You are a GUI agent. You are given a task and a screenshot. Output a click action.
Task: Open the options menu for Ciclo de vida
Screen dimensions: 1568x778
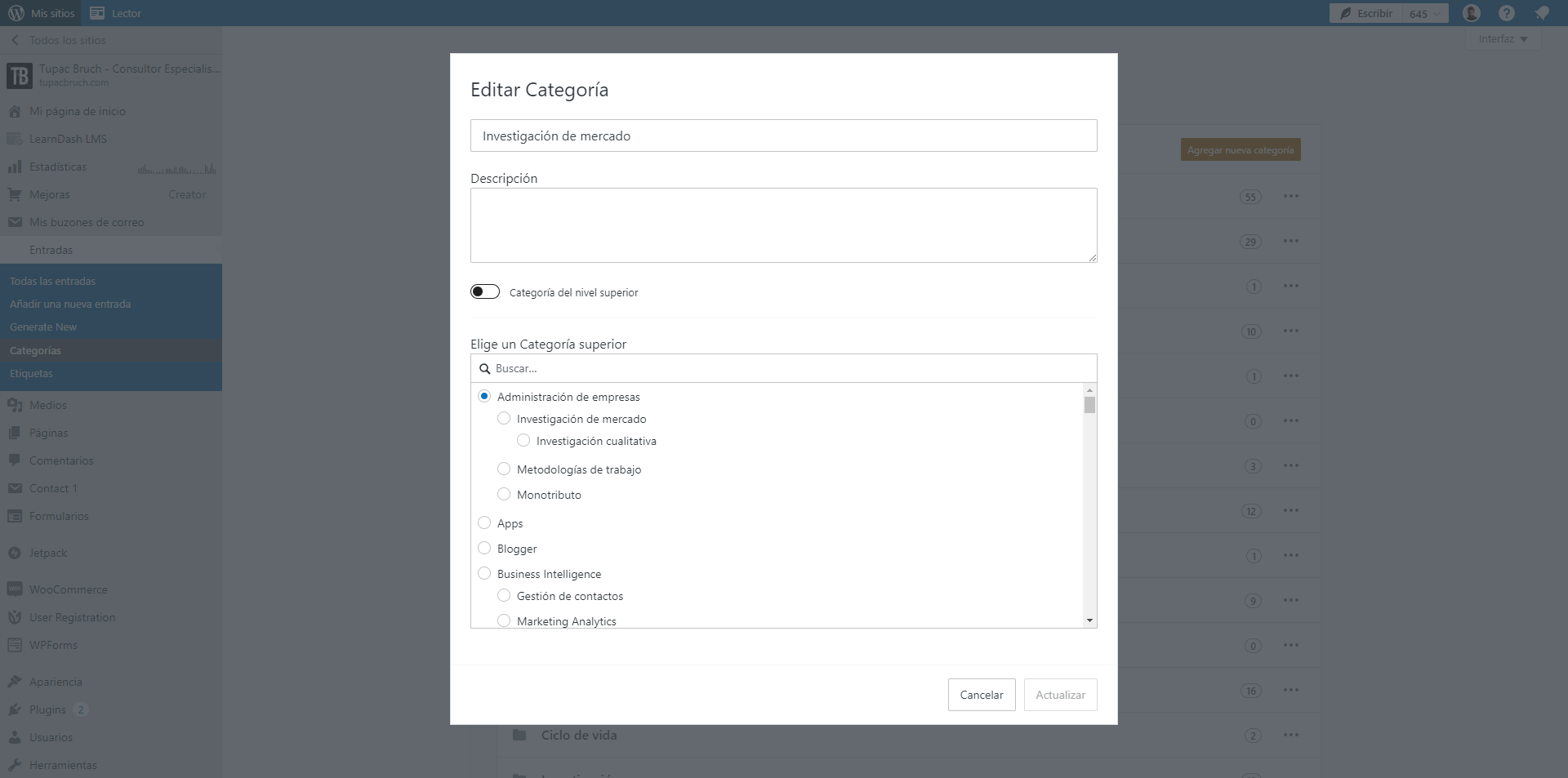pyautogui.click(x=1292, y=735)
